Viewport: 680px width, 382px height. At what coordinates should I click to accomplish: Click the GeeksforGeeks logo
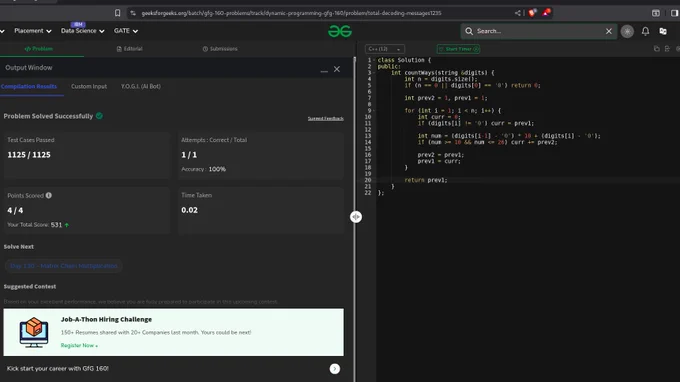coord(340,31)
